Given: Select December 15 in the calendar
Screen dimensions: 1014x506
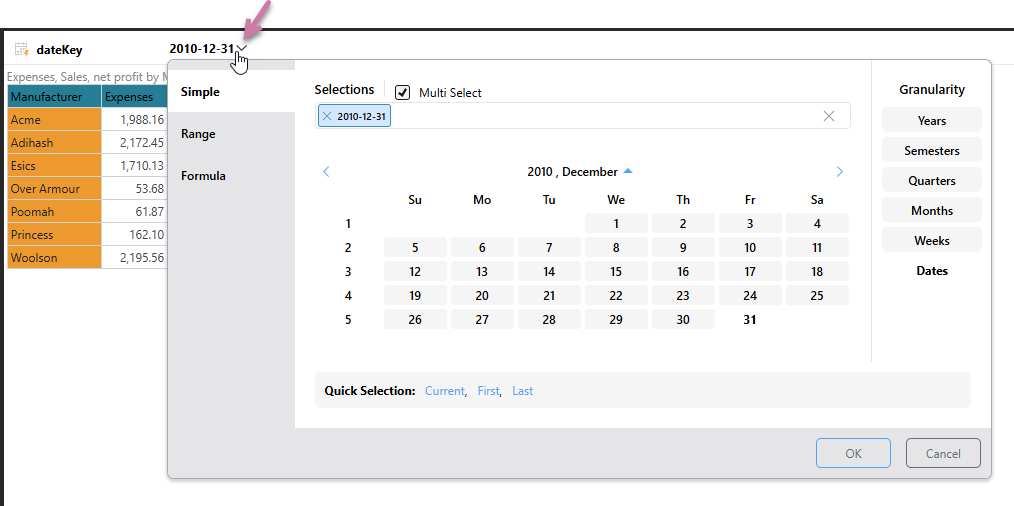Looking at the screenshot, I should pyautogui.click(x=616, y=272).
